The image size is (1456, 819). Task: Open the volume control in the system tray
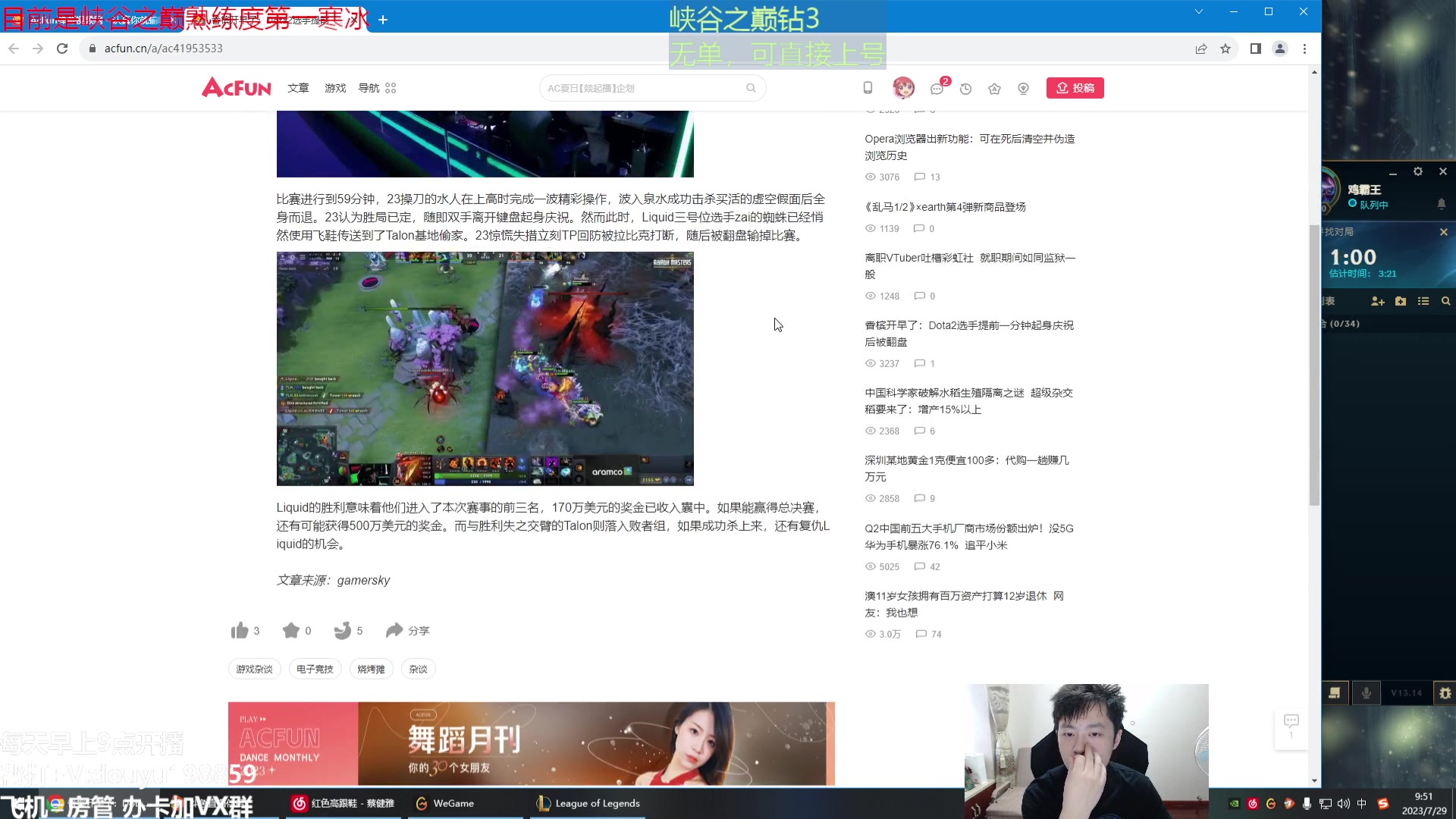coord(1342,803)
